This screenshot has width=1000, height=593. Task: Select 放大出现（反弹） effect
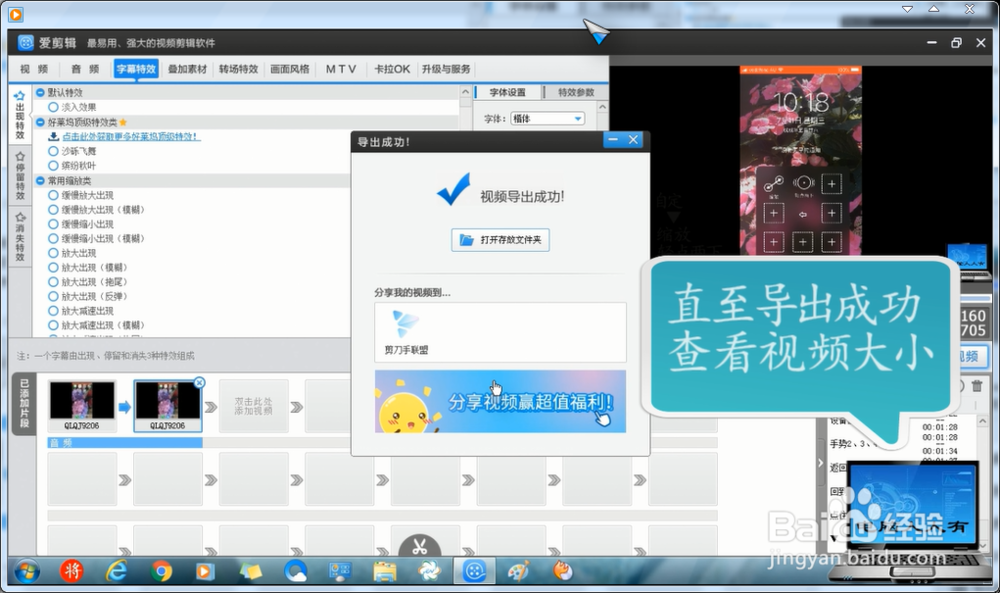tap(54, 296)
